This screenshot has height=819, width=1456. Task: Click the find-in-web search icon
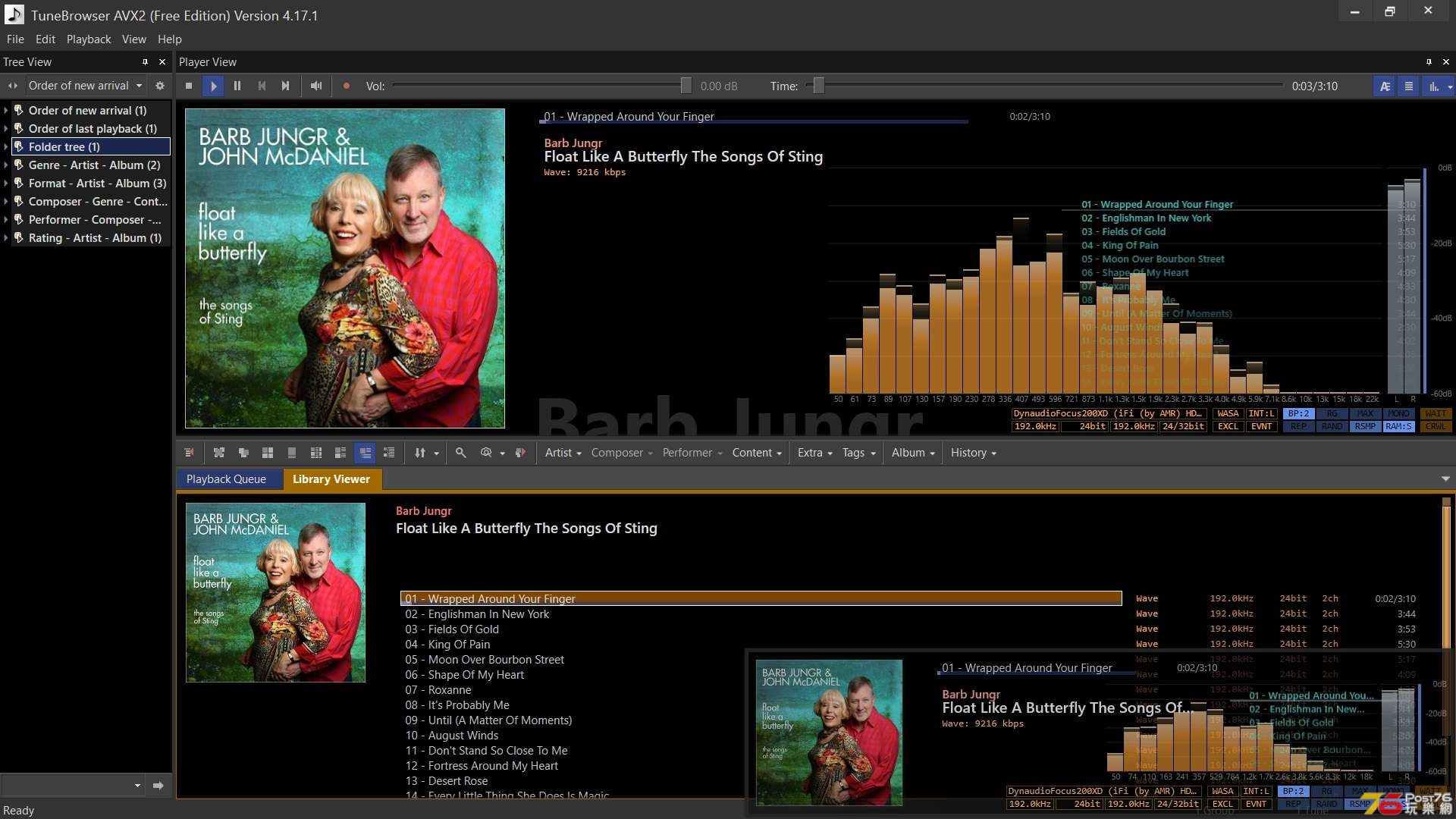coord(486,453)
